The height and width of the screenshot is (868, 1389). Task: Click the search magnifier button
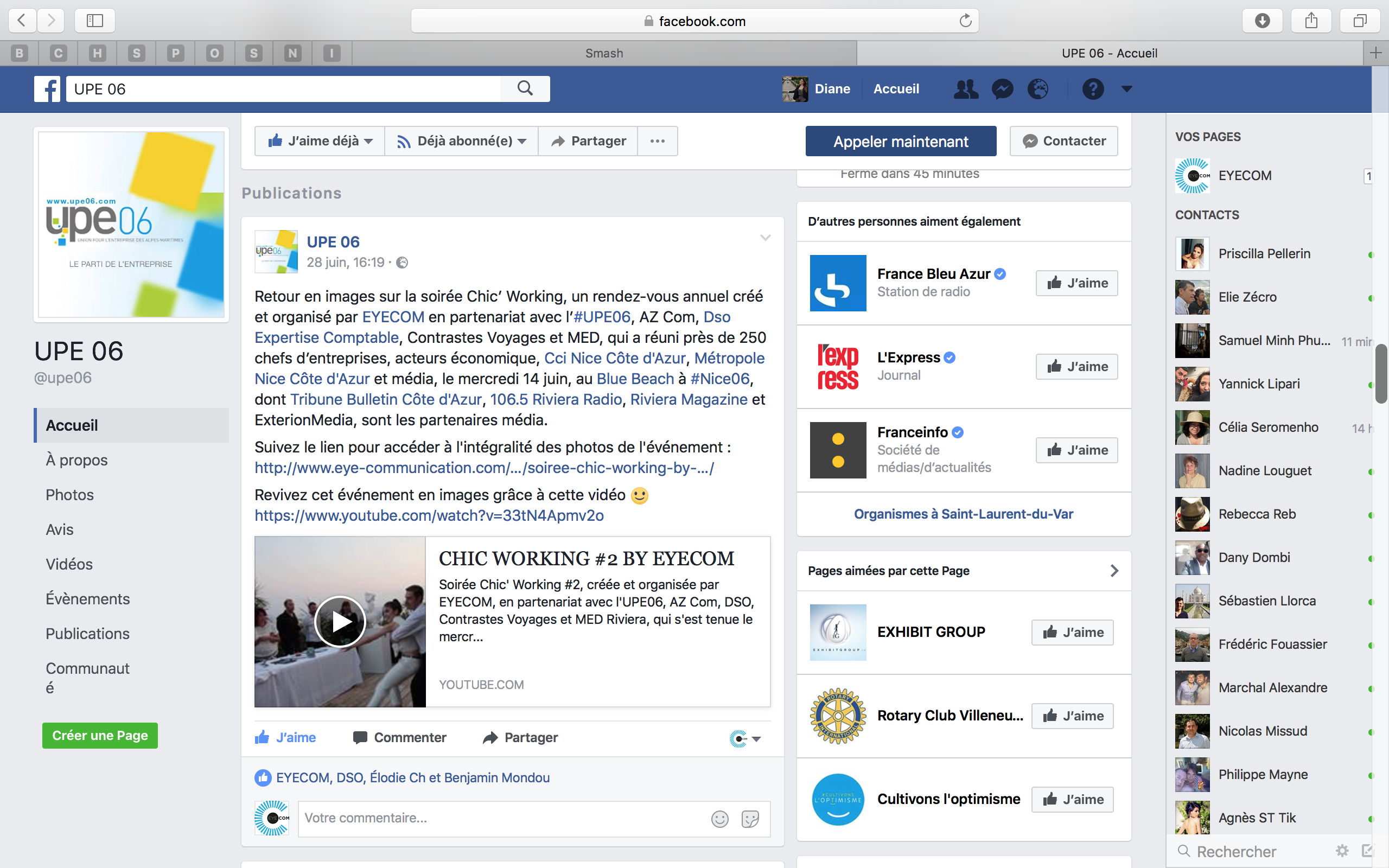525,88
